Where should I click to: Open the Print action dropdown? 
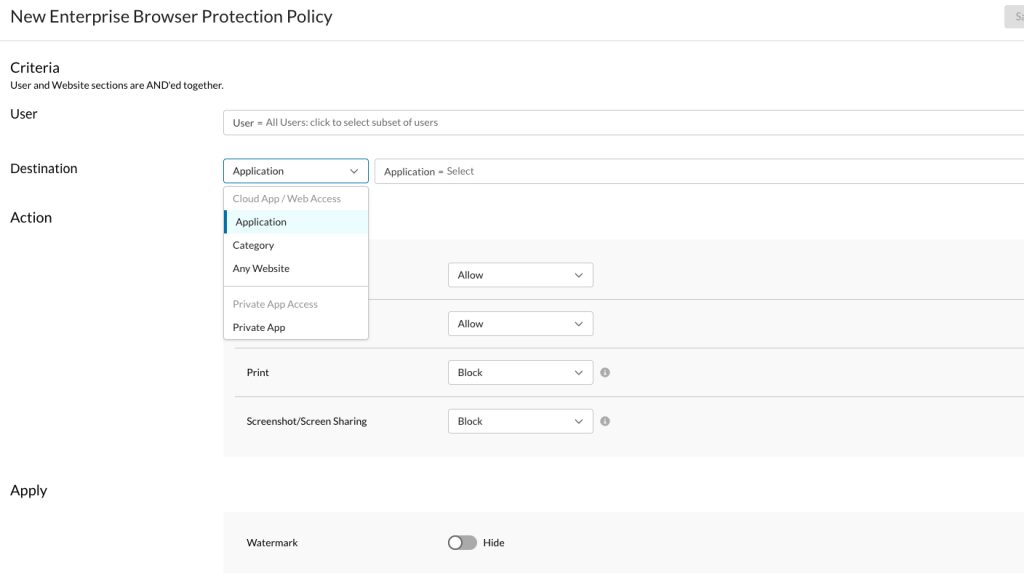tap(520, 373)
